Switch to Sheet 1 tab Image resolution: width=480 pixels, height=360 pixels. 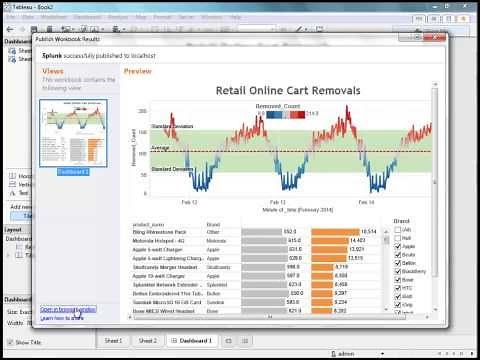113,341
